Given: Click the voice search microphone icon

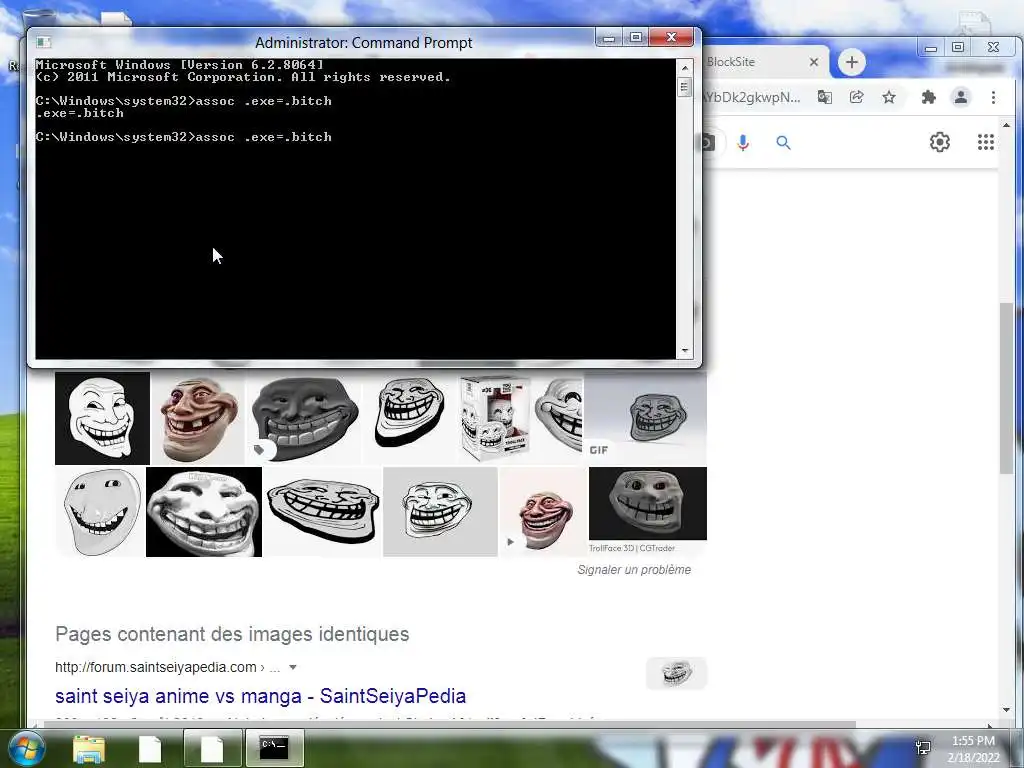Looking at the screenshot, I should tap(743, 142).
